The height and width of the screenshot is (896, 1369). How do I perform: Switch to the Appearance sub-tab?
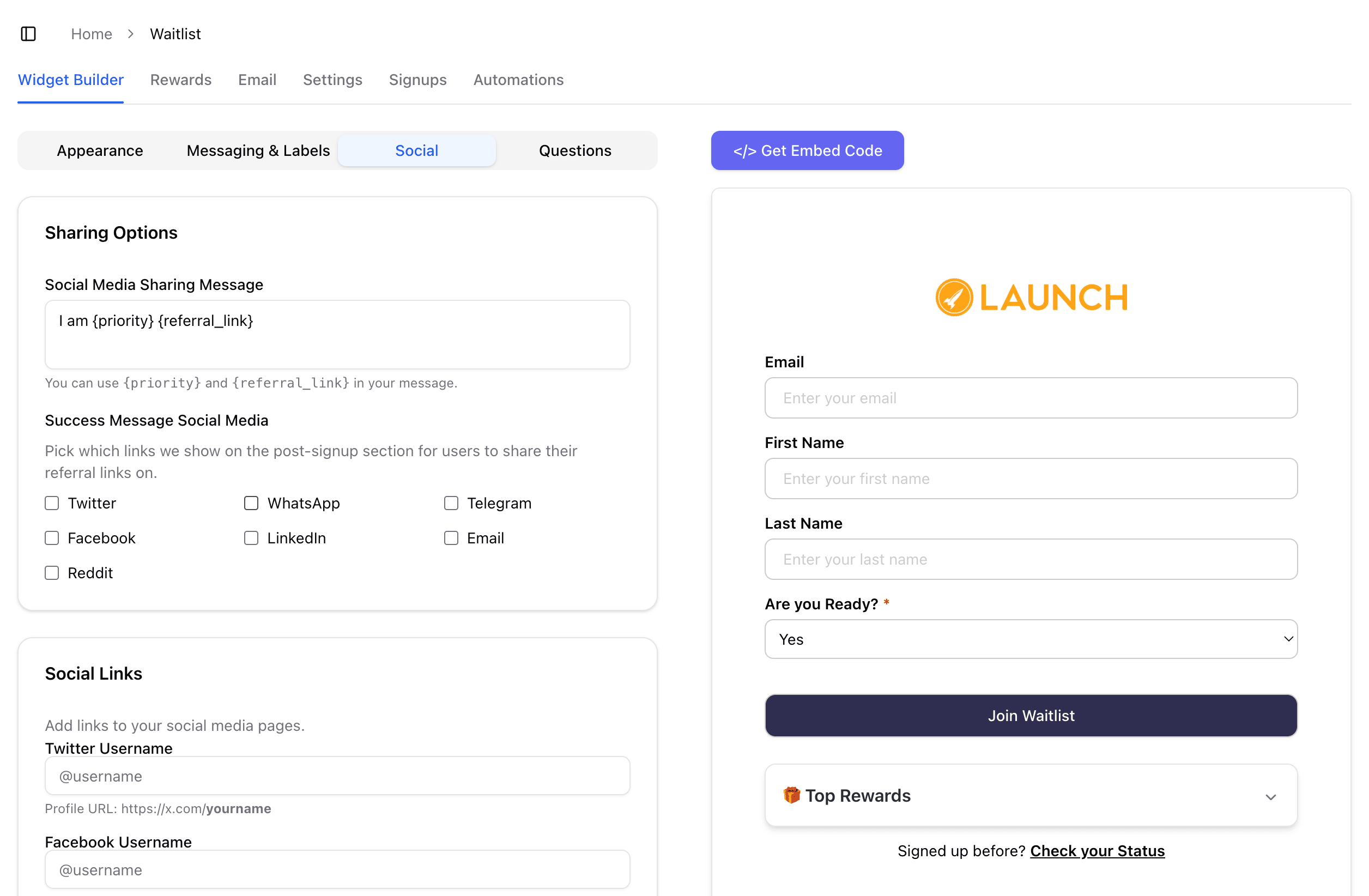[x=100, y=150]
